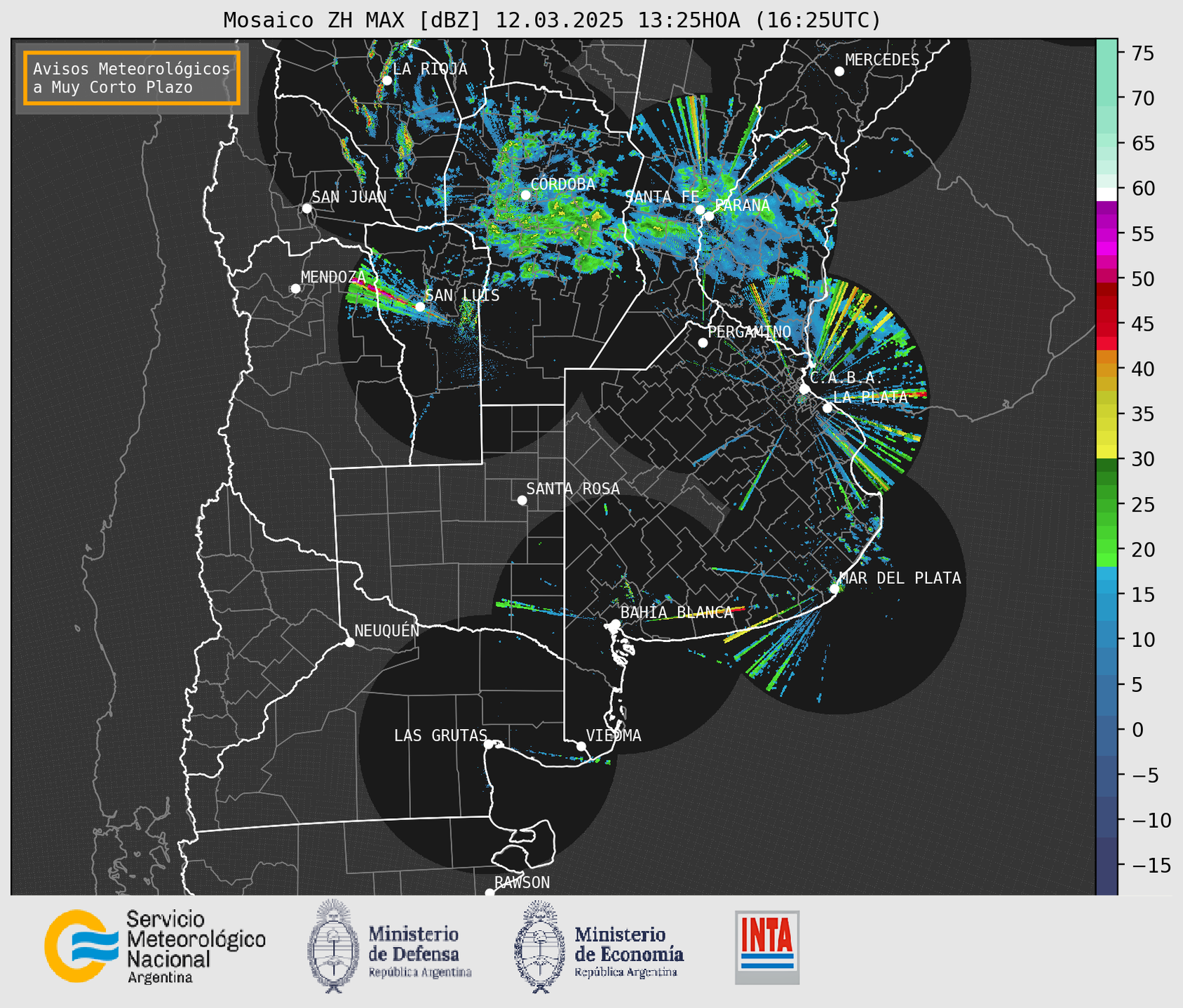Click the Avisos Meteorológicos a Muy Corto Plazo box
Viewport: 1183px width, 1008px height.
coord(132,78)
